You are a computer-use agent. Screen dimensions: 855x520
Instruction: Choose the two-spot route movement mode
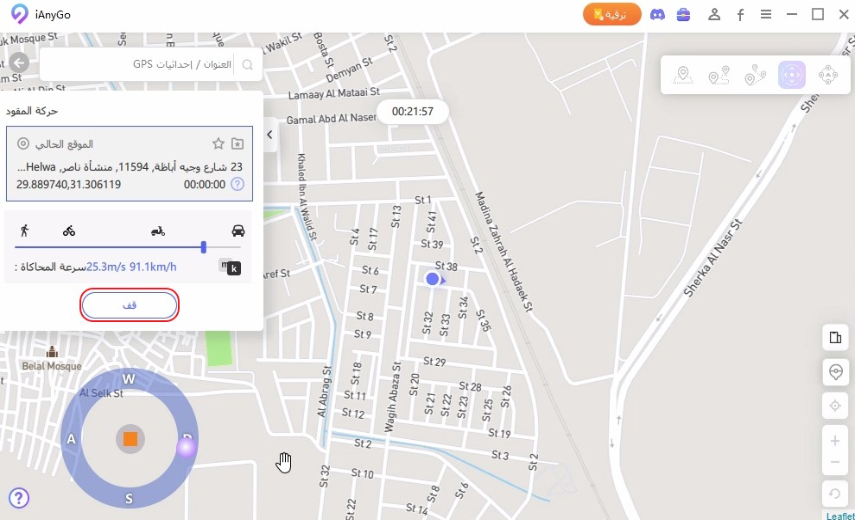tap(718, 75)
